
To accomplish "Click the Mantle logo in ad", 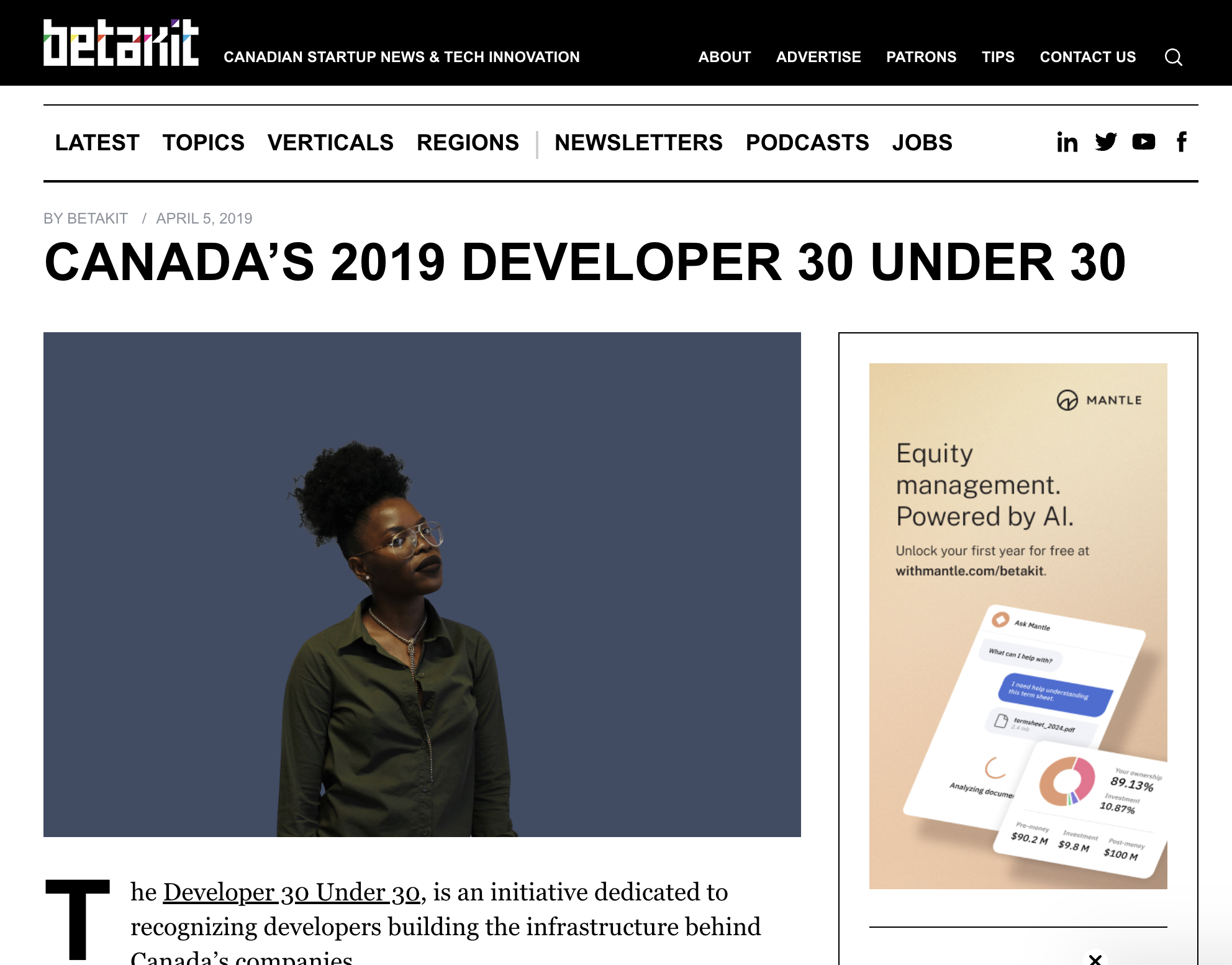I will click(1099, 400).
